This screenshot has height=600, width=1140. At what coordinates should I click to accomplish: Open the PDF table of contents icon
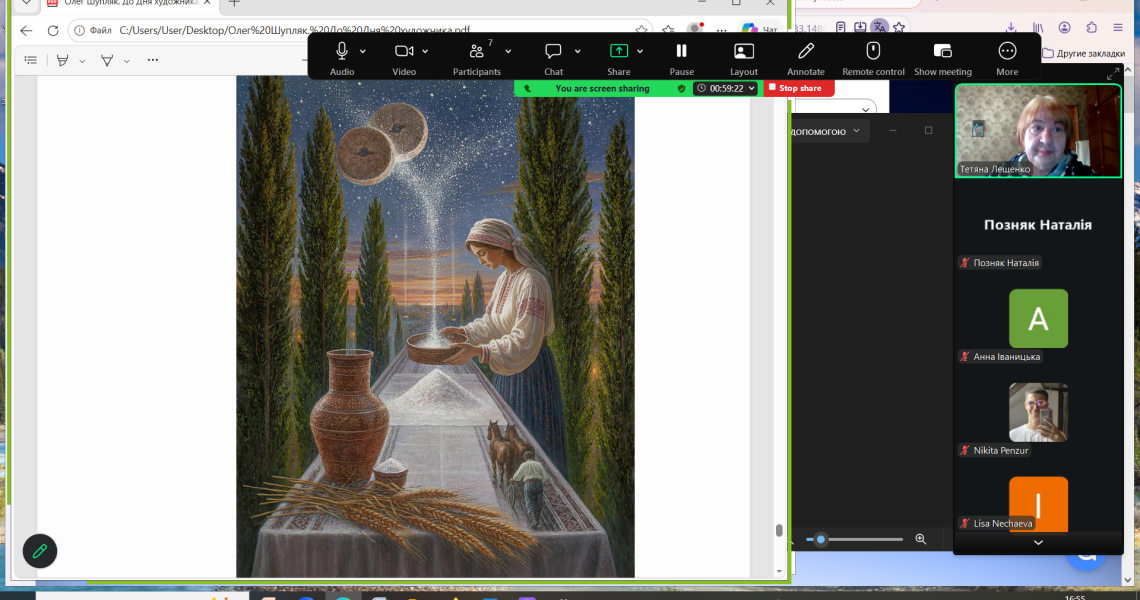tap(31, 60)
